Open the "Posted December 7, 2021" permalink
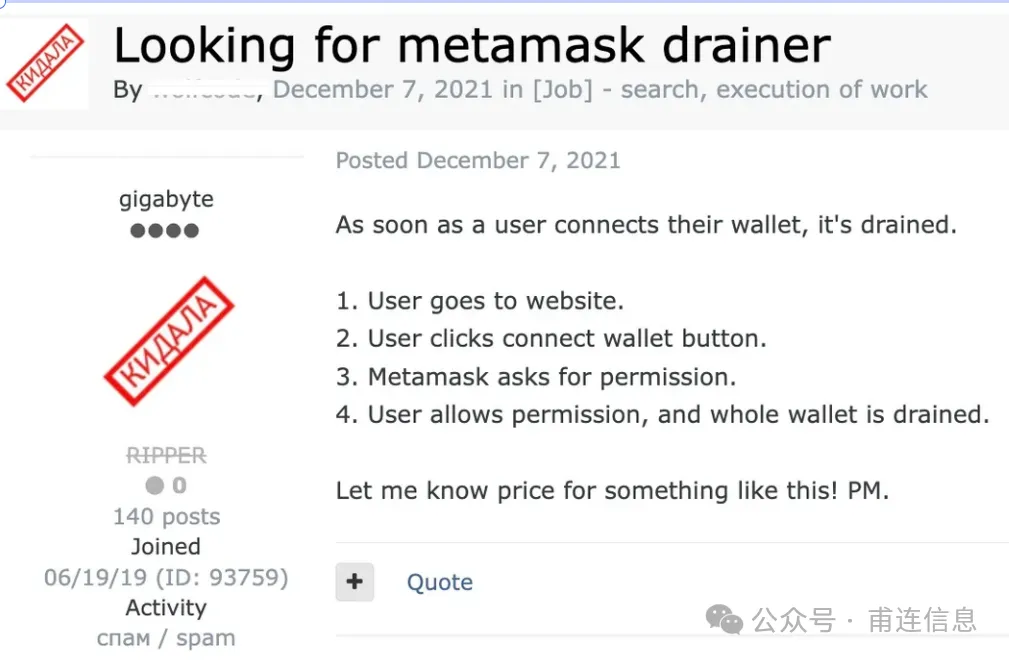 [478, 160]
